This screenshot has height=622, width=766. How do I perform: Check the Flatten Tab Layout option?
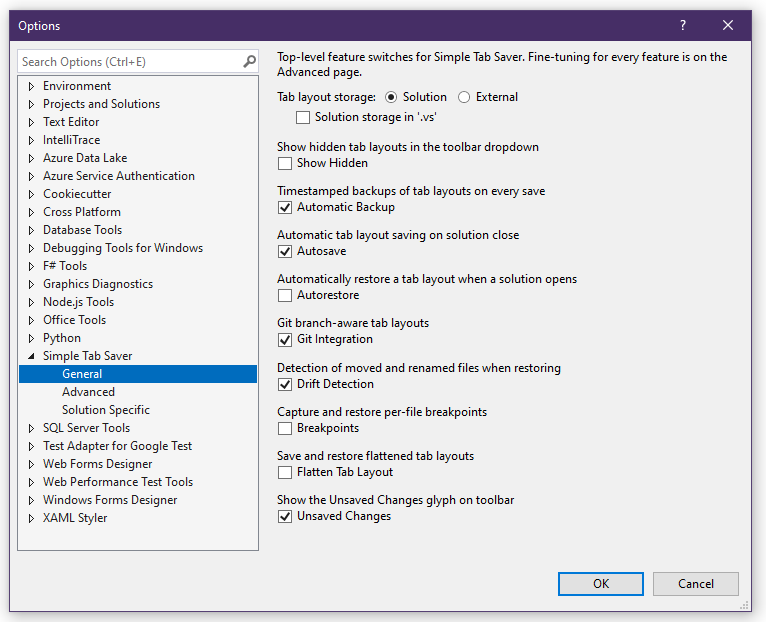(x=285, y=472)
